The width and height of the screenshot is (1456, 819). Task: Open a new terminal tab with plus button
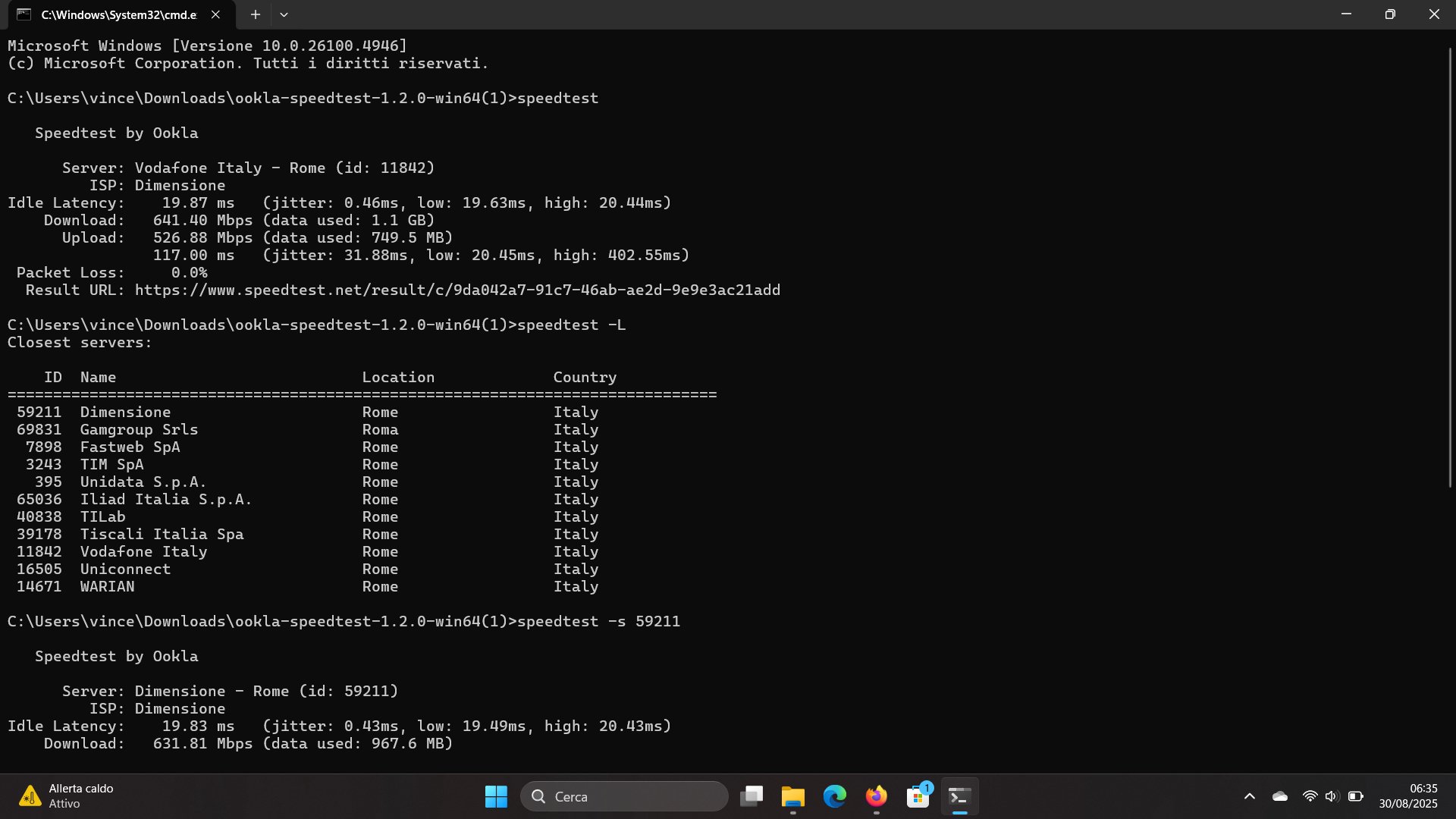256,14
